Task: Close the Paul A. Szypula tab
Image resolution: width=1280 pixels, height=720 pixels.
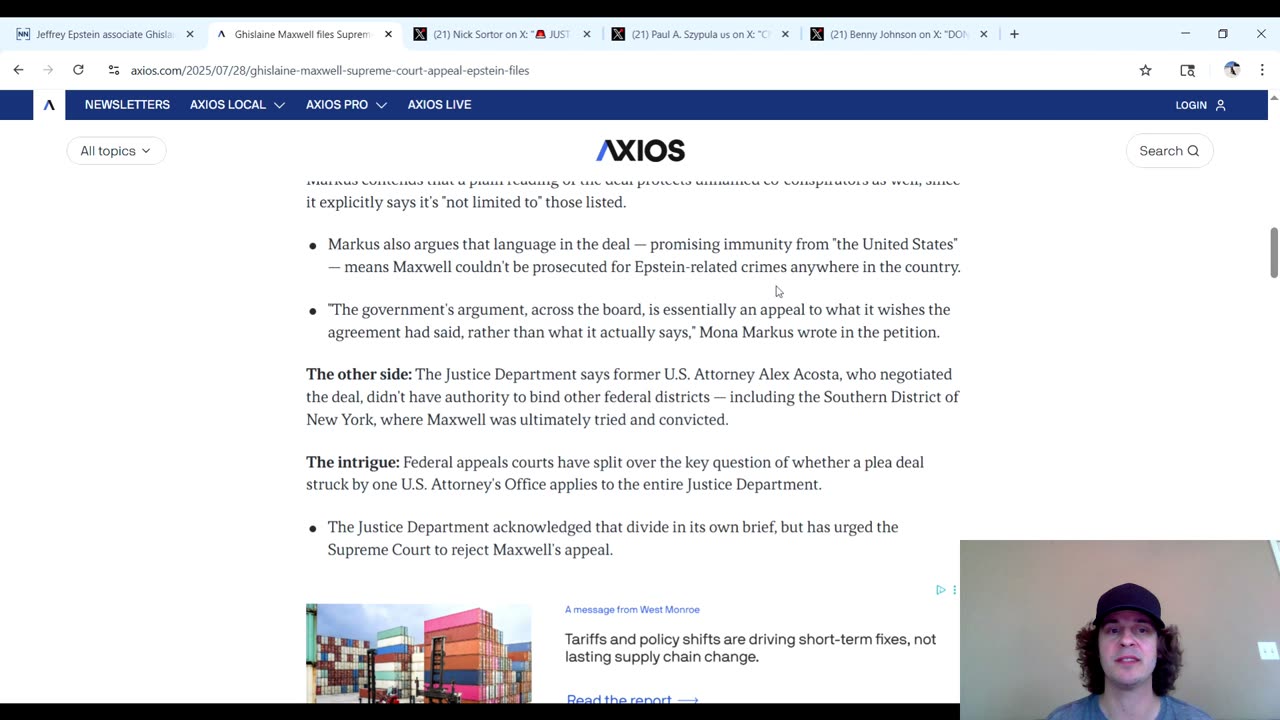Action: pyautogui.click(x=785, y=34)
